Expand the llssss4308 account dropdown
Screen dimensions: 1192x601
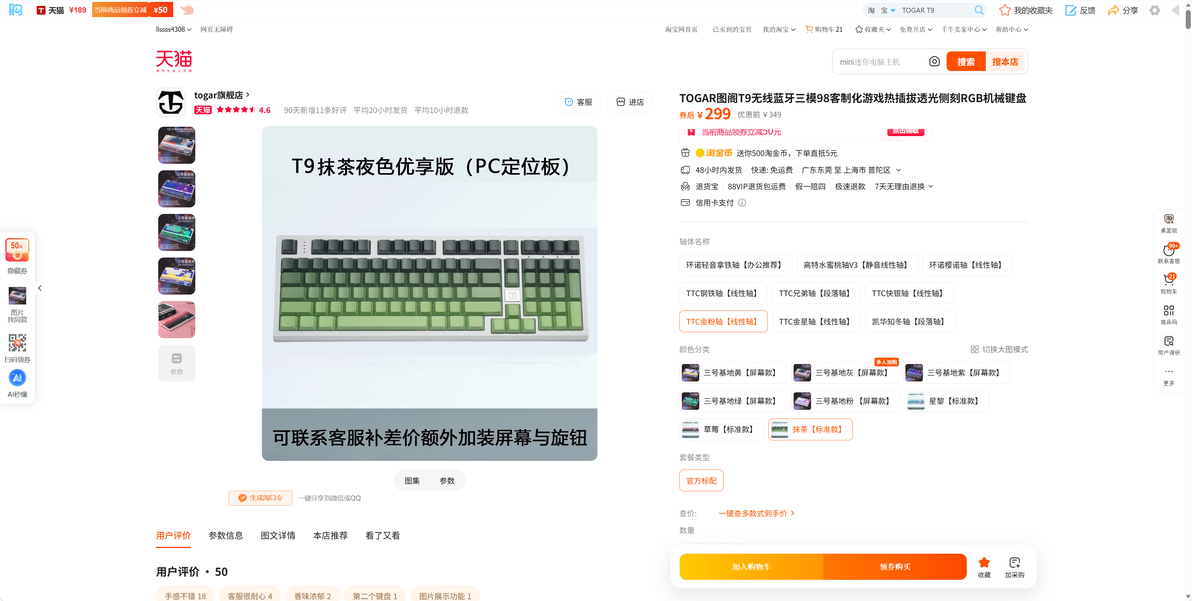click(x=174, y=30)
